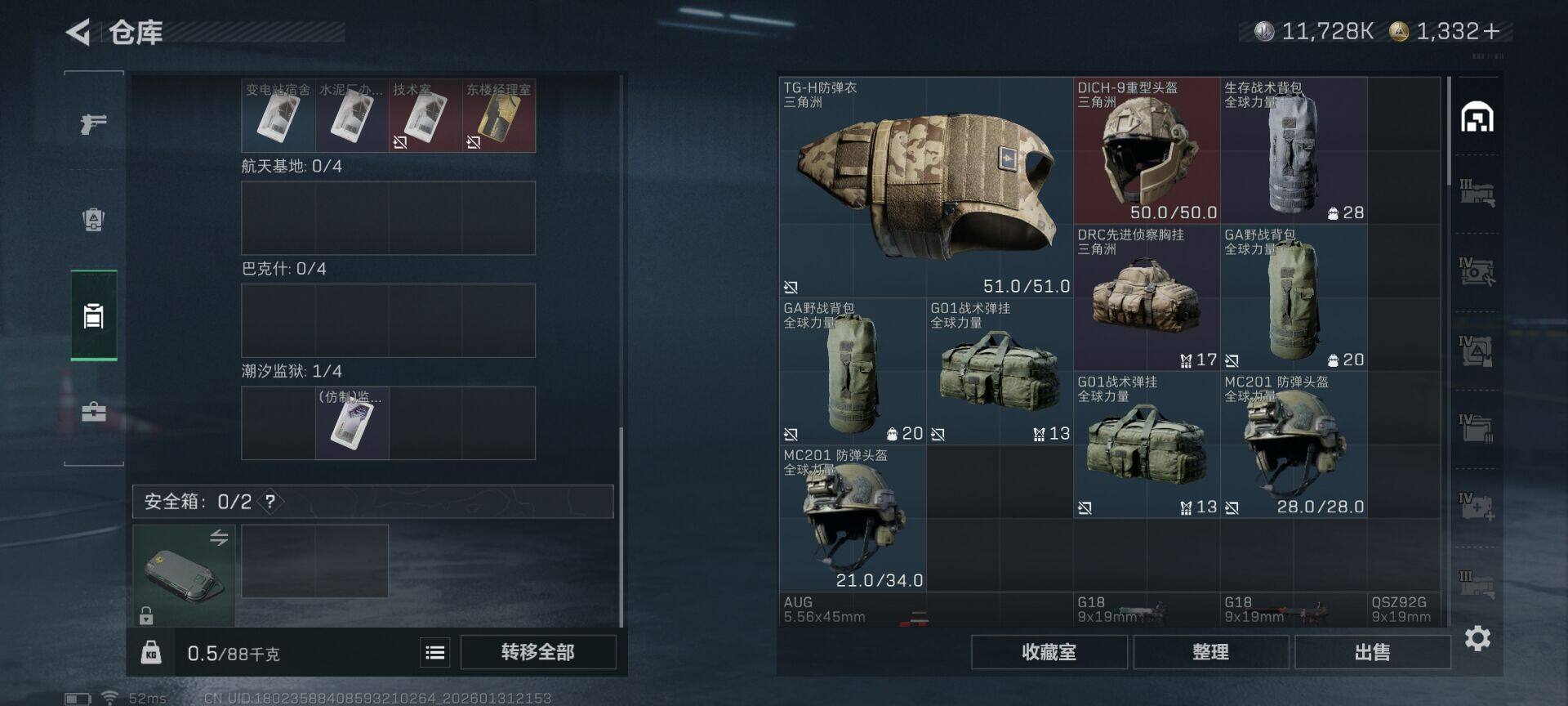Select the TG-H防弹衣 armor item

click(x=926, y=187)
